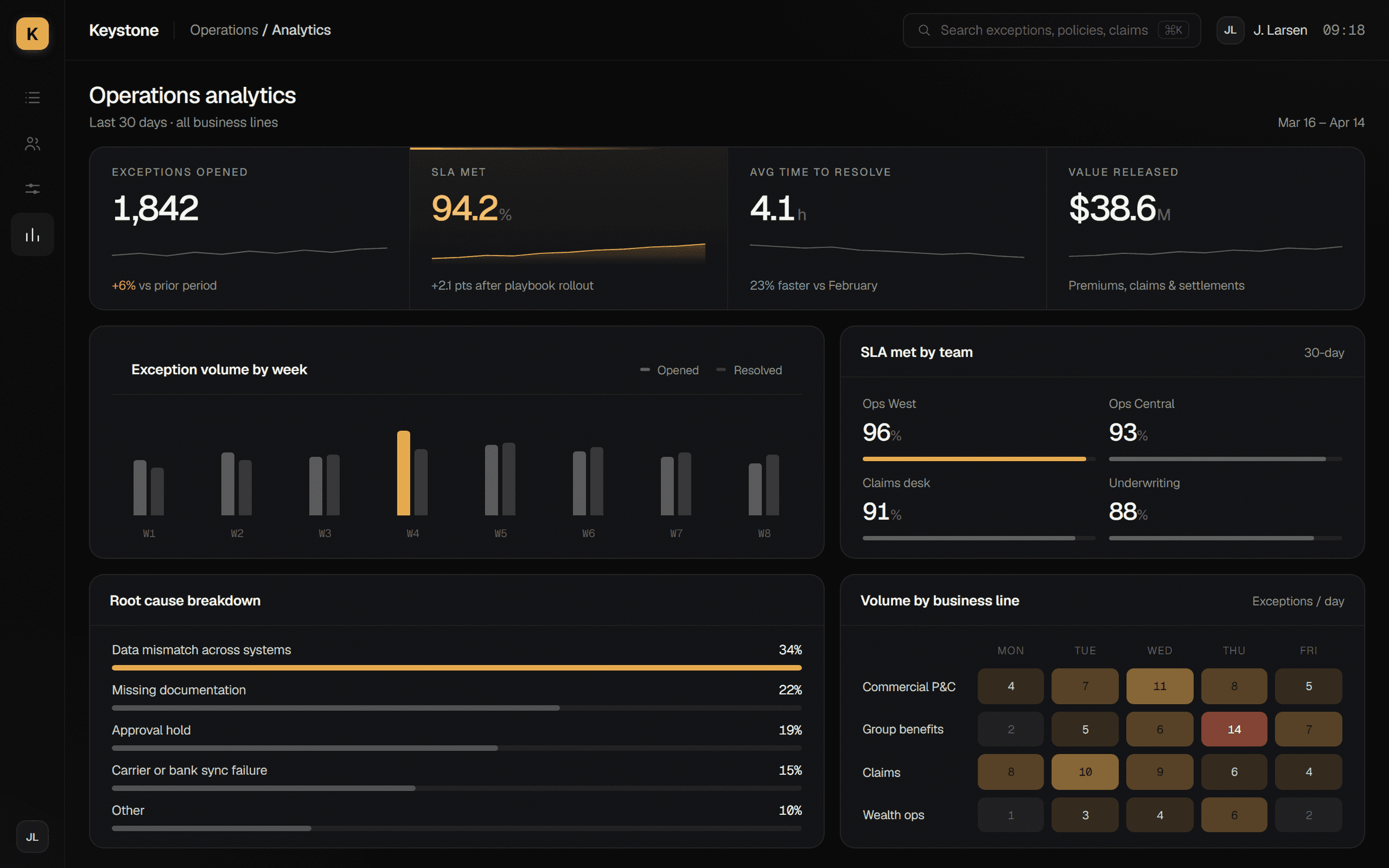The image size is (1389, 868).
Task: Click the Keystone K logo icon
Action: click(x=32, y=33)
